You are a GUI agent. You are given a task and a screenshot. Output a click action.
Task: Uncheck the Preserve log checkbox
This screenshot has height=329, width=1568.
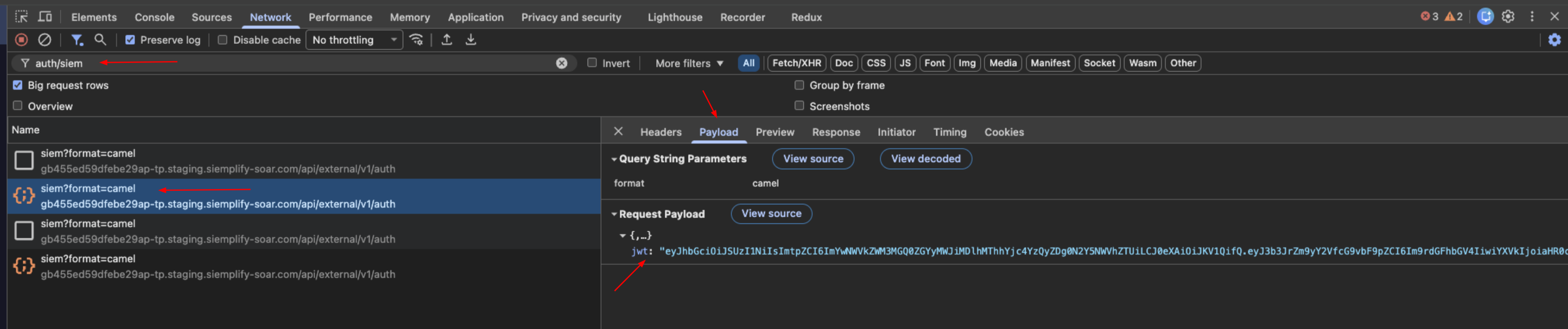(x=130, y=40)
